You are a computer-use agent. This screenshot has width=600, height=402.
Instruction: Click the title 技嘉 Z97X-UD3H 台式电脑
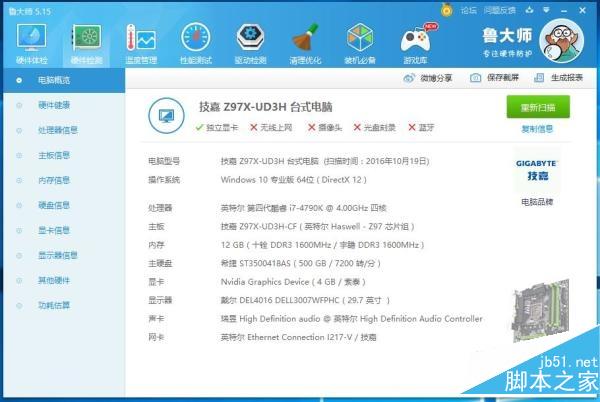pyautogui.click(x=265, y=107)
